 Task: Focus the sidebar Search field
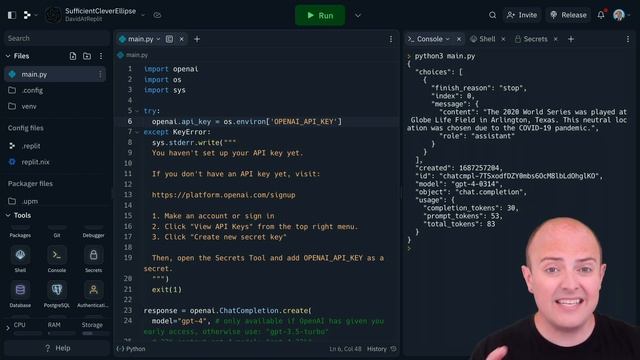(x=57, y=38)
